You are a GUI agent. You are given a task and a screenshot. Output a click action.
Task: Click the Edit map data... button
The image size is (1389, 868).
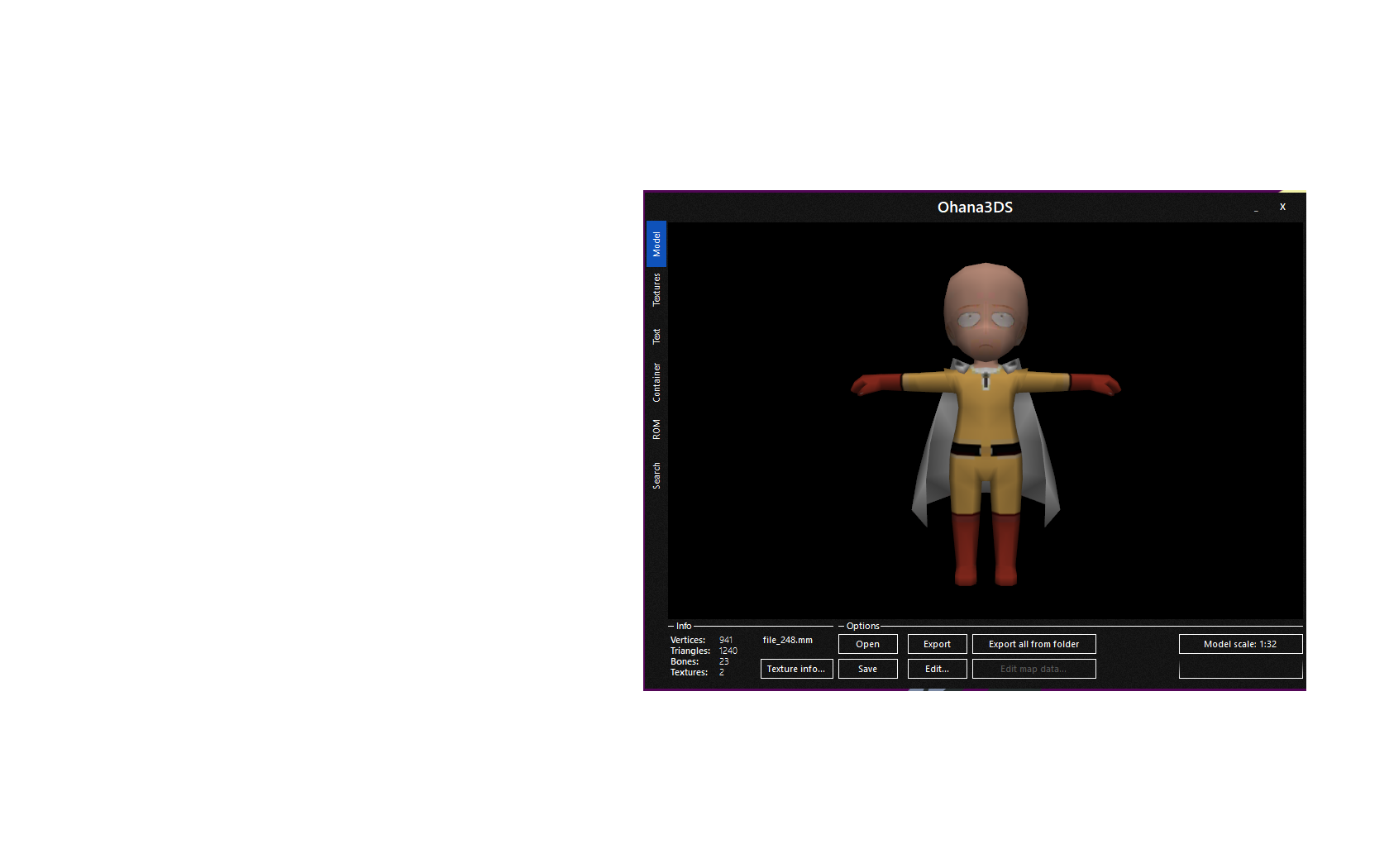click(x=1034, y=669)
